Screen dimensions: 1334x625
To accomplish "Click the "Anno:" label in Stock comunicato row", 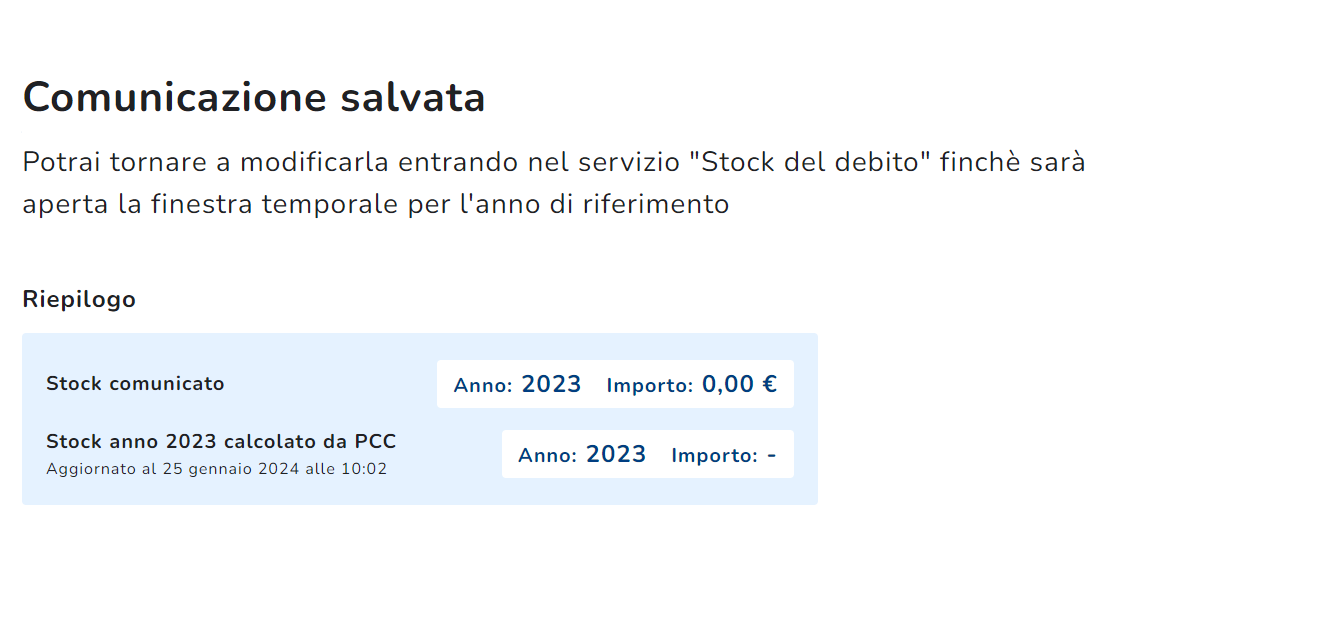I will 483,386.
